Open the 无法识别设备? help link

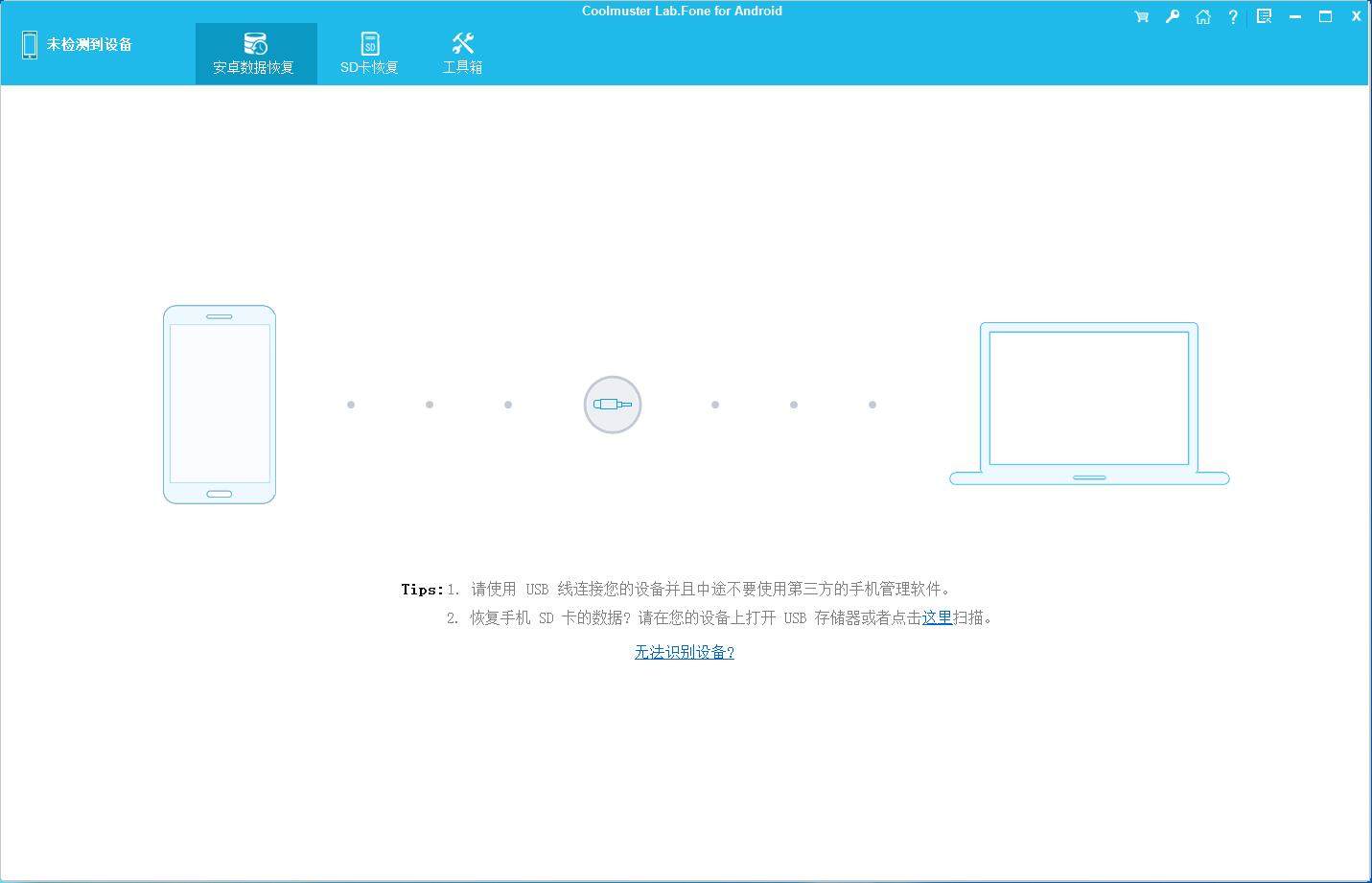(685, 652)
